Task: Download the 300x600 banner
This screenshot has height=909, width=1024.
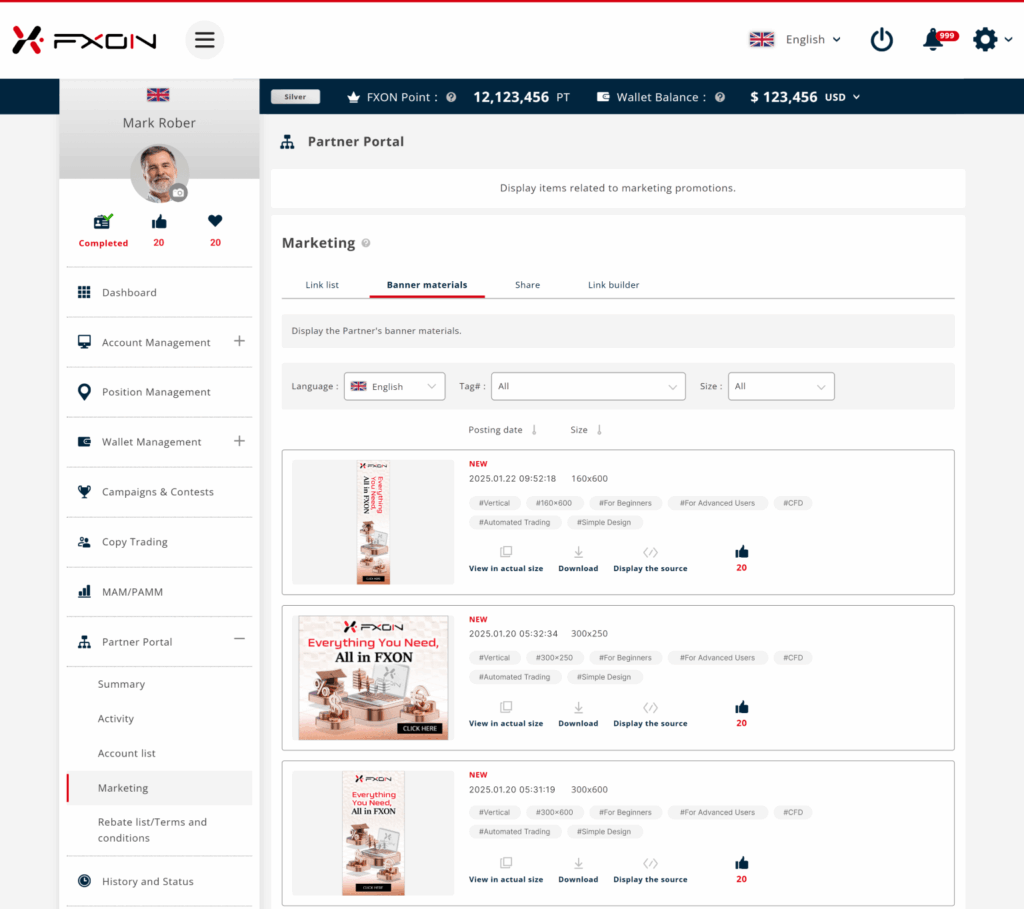Action: pyautogui.click(x=578, y=871)
